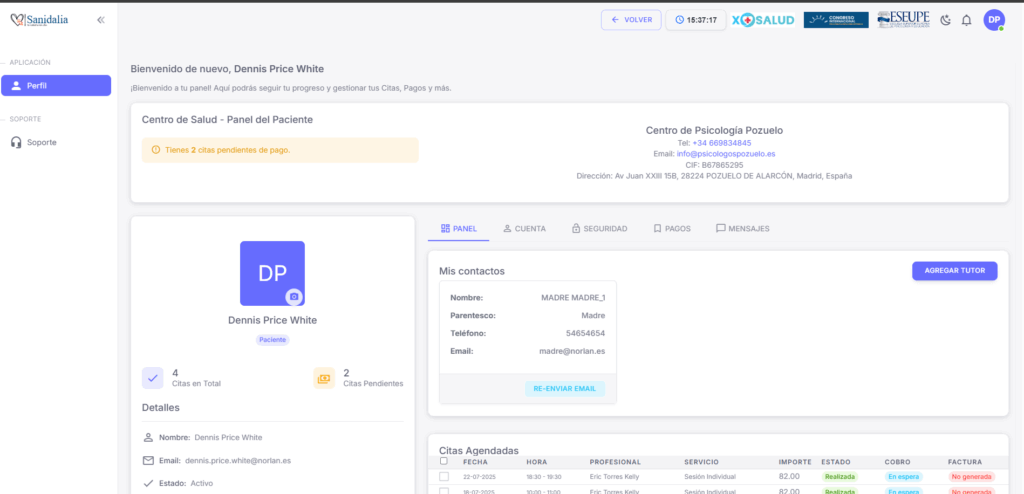Click the ESEUPE logo
This screenshot has width=1024, height=494.
[903, 20]
